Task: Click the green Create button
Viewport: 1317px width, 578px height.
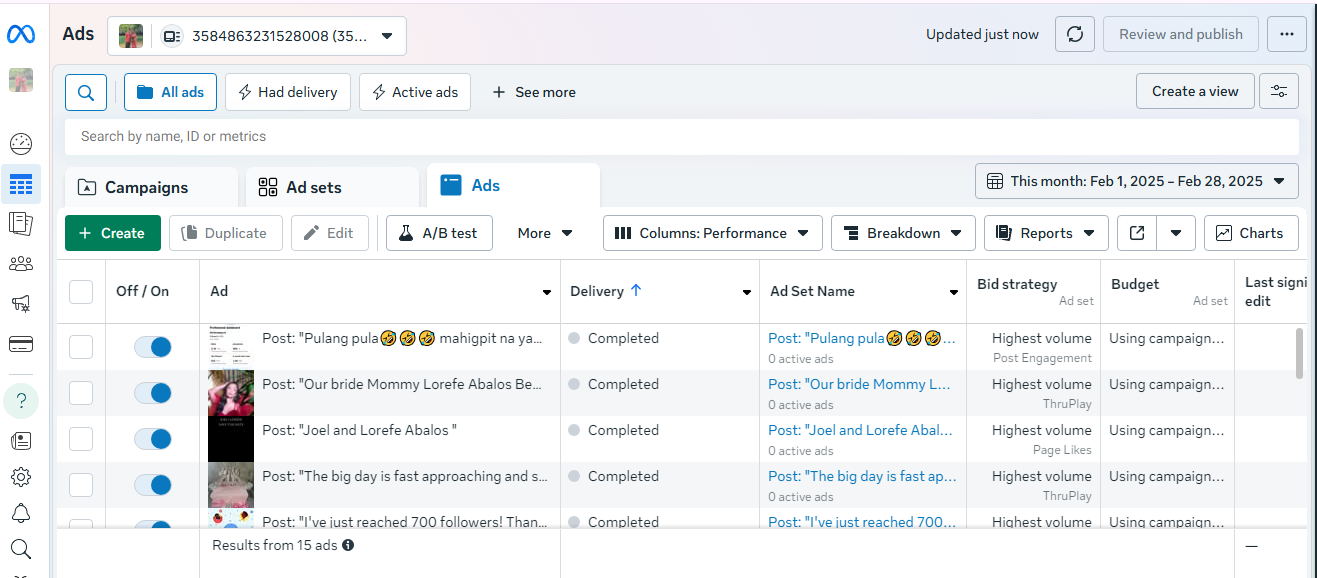Action: click(x=112, y=233)
